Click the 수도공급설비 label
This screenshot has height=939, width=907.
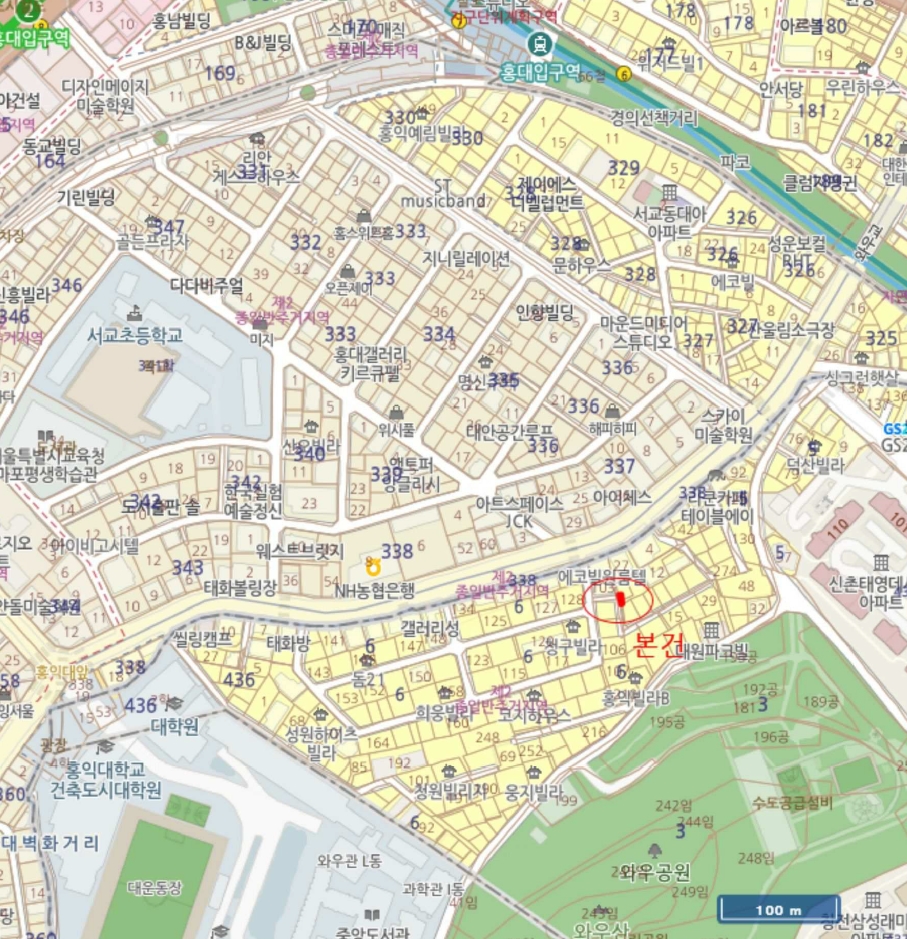tap(793, 802)
